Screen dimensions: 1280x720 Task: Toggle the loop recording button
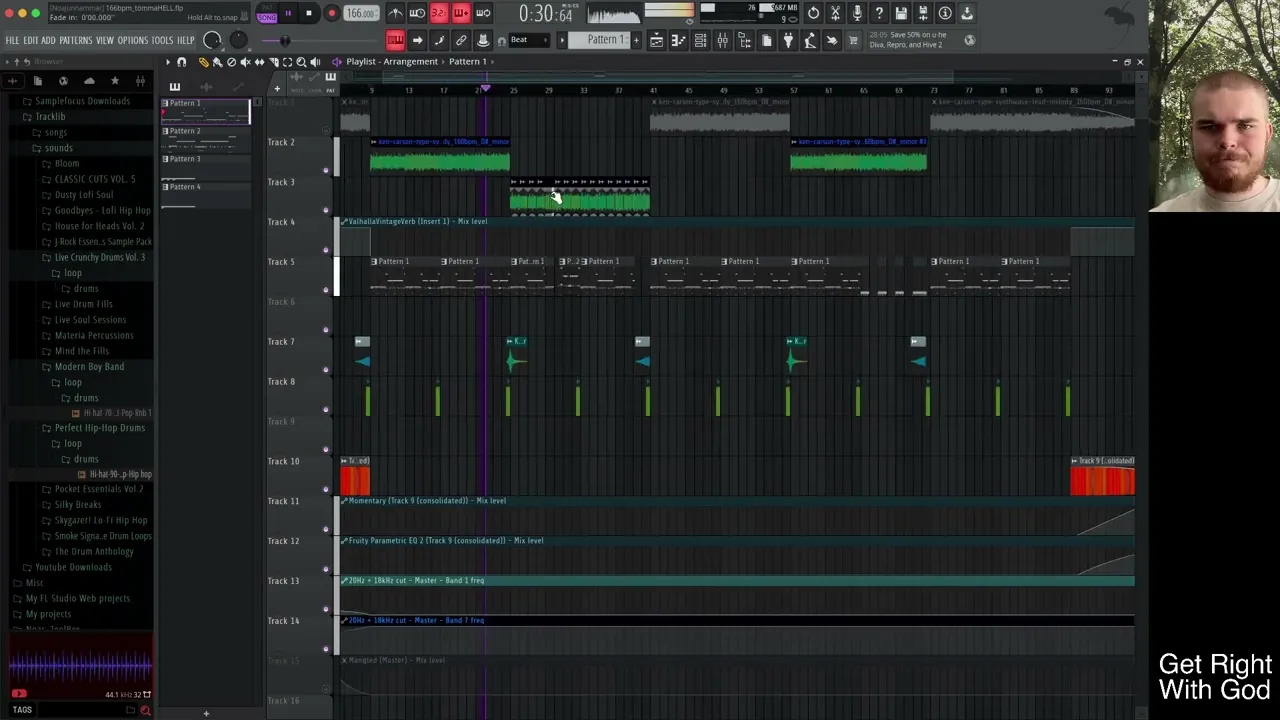click(483, 13)
